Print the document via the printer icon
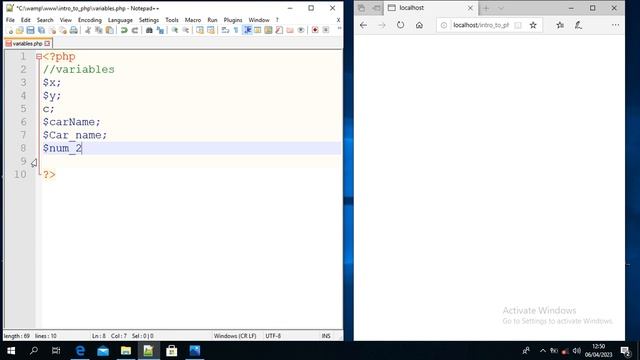 tap(73, 30)
